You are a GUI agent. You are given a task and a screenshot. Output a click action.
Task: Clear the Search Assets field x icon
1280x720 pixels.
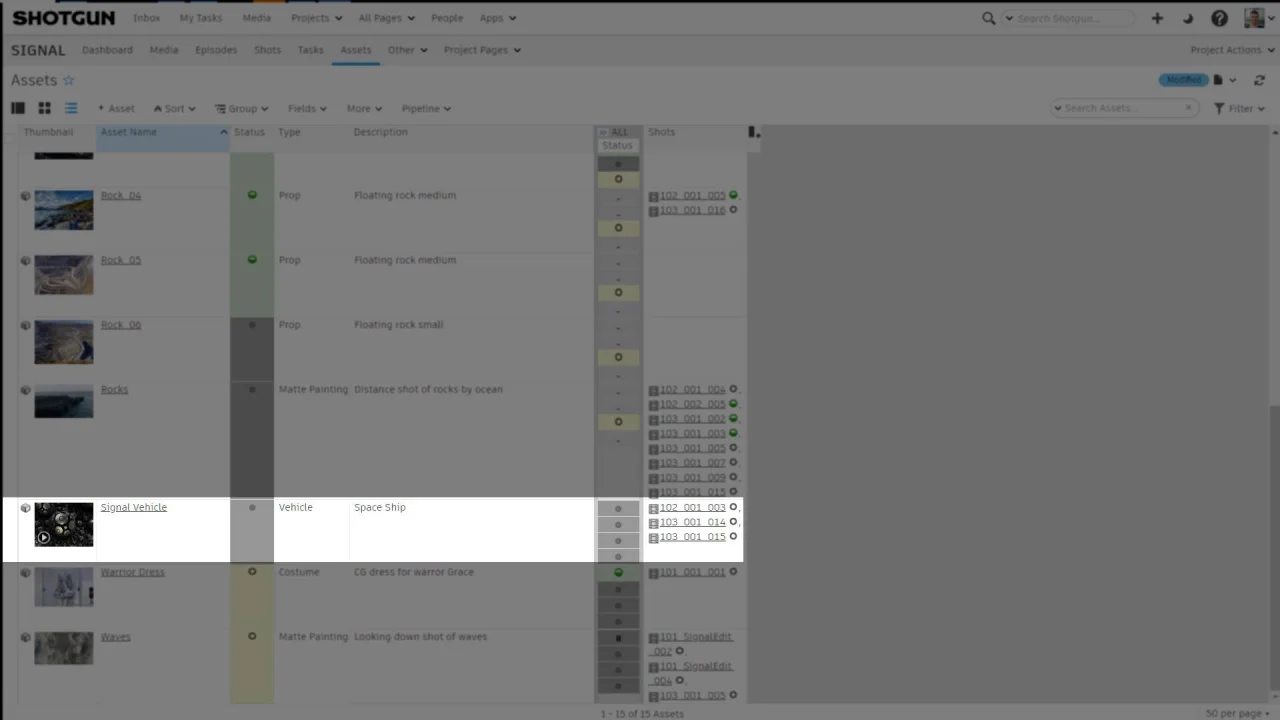coord(1188,108)
